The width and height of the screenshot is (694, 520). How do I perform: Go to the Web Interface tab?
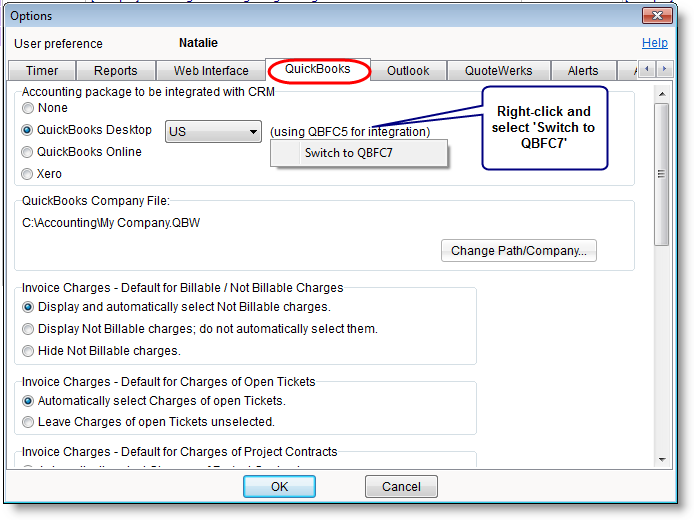pyautogui.click(x=211, y=71)
